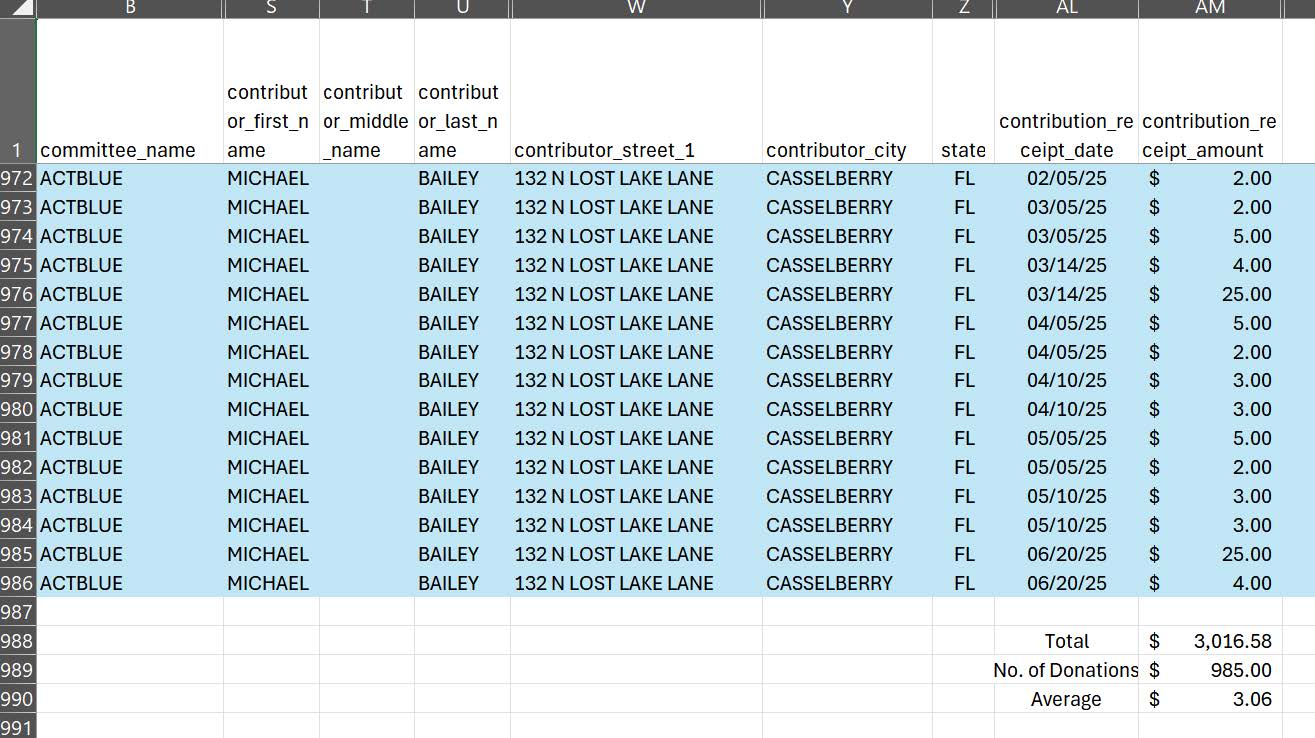The image size is (1315, 738).
Task: Click an ACTBLUE cell in row 972
Action: tap(80, 178)
